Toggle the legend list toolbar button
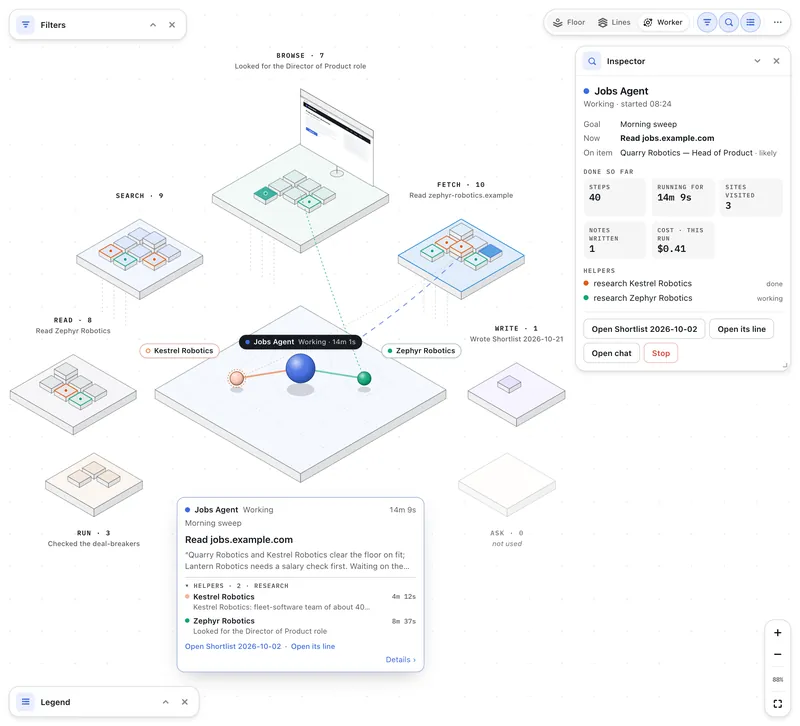800x726 pixels. tap(751, 22)
